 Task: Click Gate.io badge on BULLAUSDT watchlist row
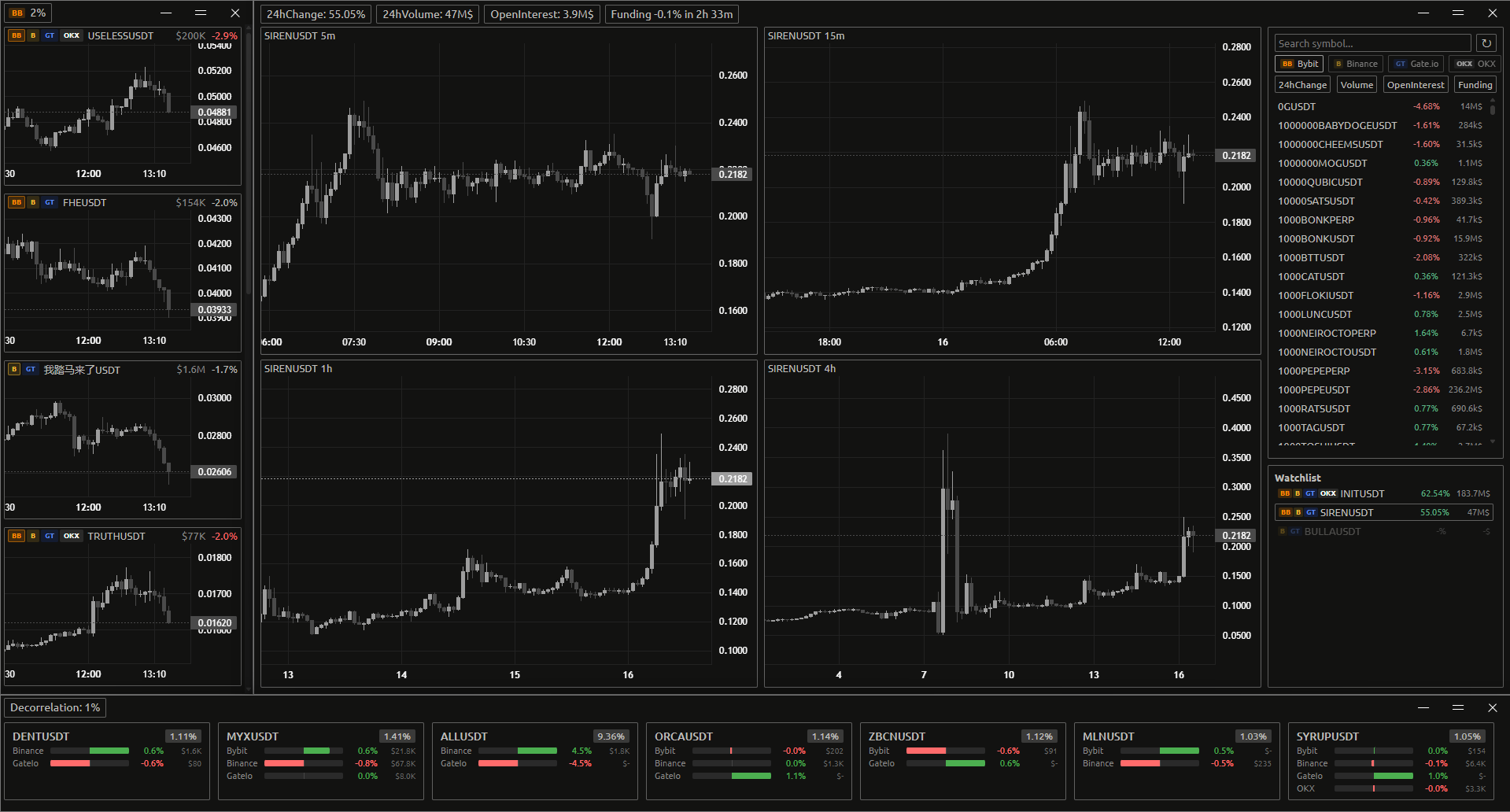click(1295, 531)
